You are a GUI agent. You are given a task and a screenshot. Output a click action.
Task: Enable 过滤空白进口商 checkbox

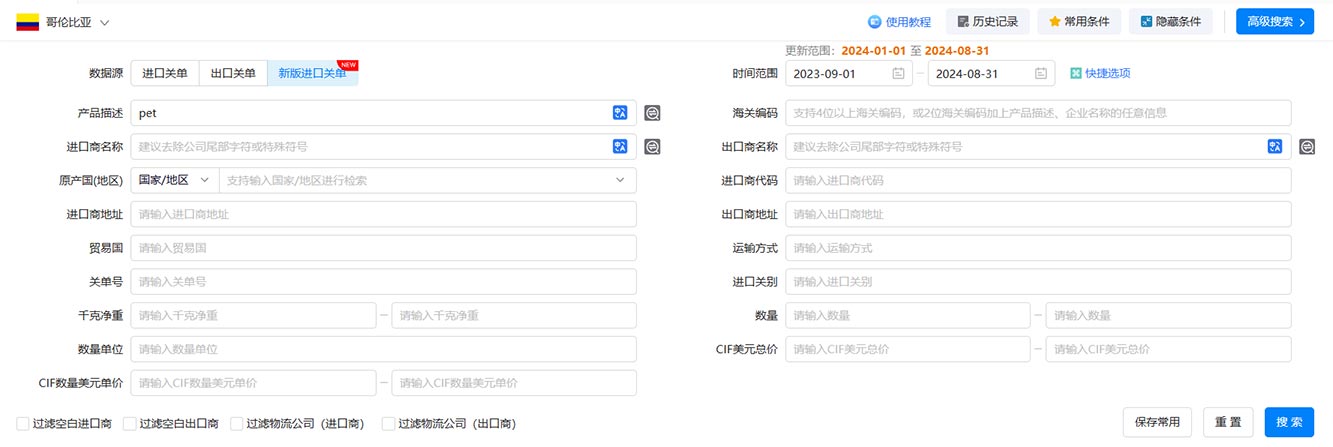(x=23, y=423)
